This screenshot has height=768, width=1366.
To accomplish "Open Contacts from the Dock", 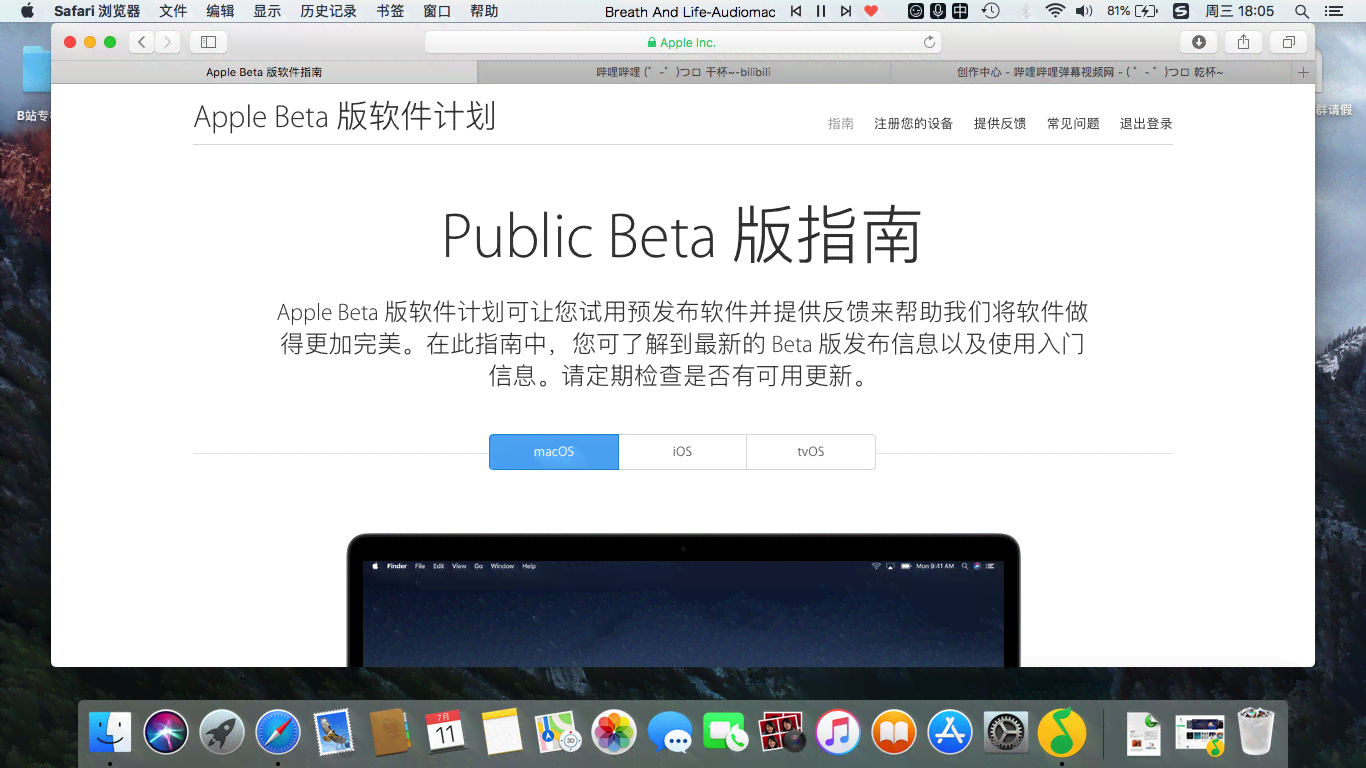I will click(x=390, y=733).
